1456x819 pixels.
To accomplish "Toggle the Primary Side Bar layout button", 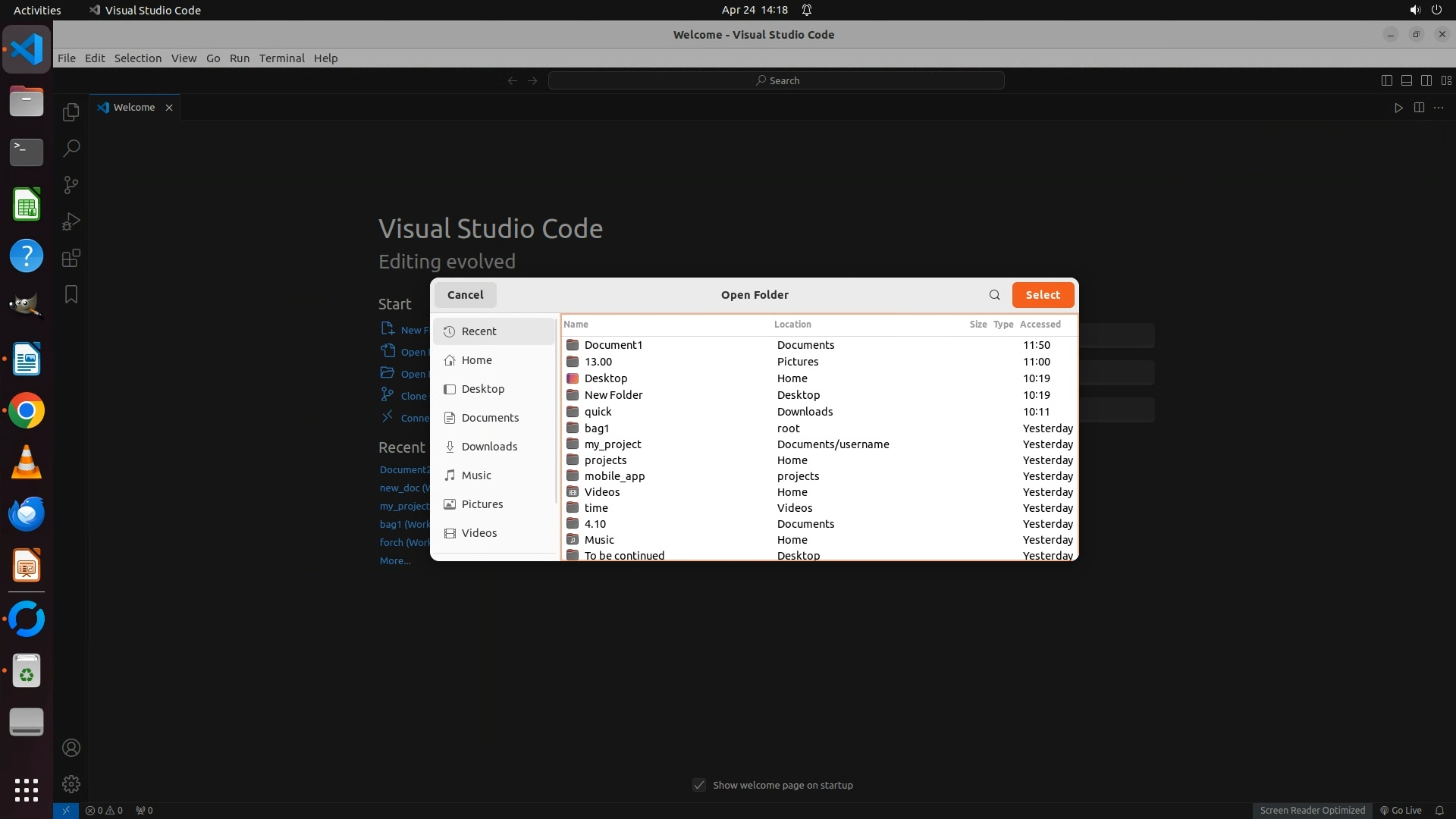I will coord(1386,80).
